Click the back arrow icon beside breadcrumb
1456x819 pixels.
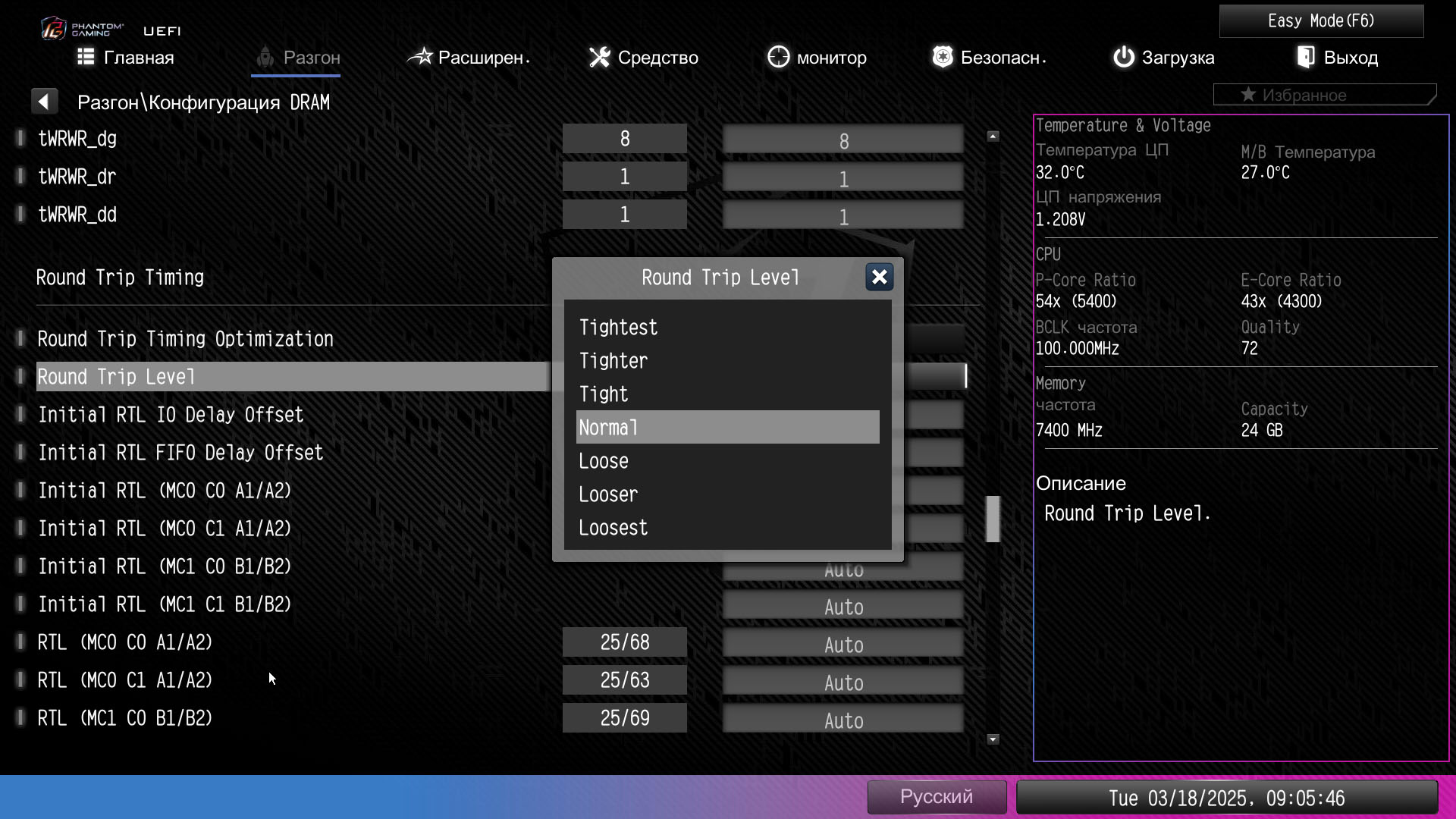(44, 102)
